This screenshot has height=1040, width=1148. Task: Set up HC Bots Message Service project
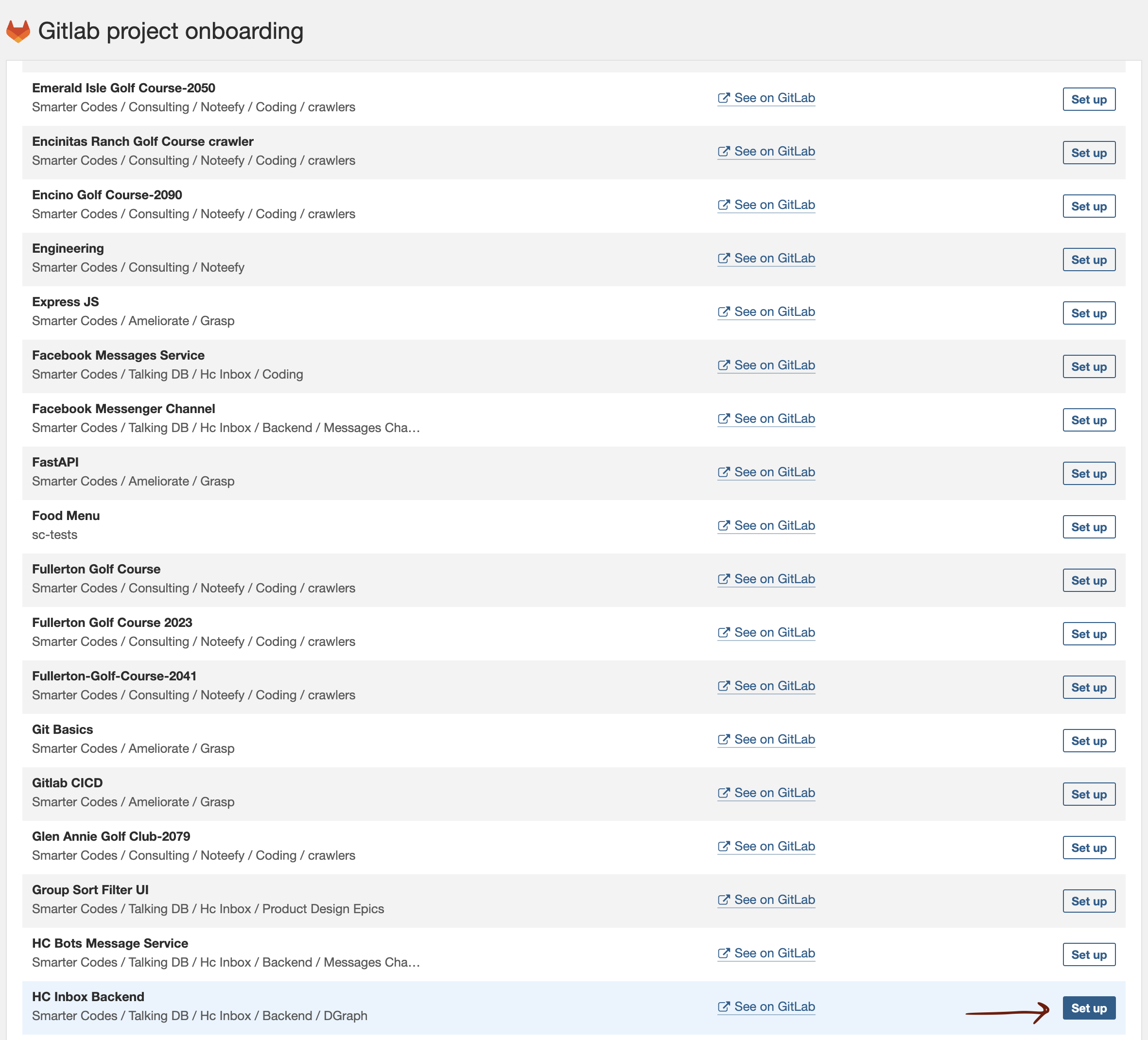1088,955
